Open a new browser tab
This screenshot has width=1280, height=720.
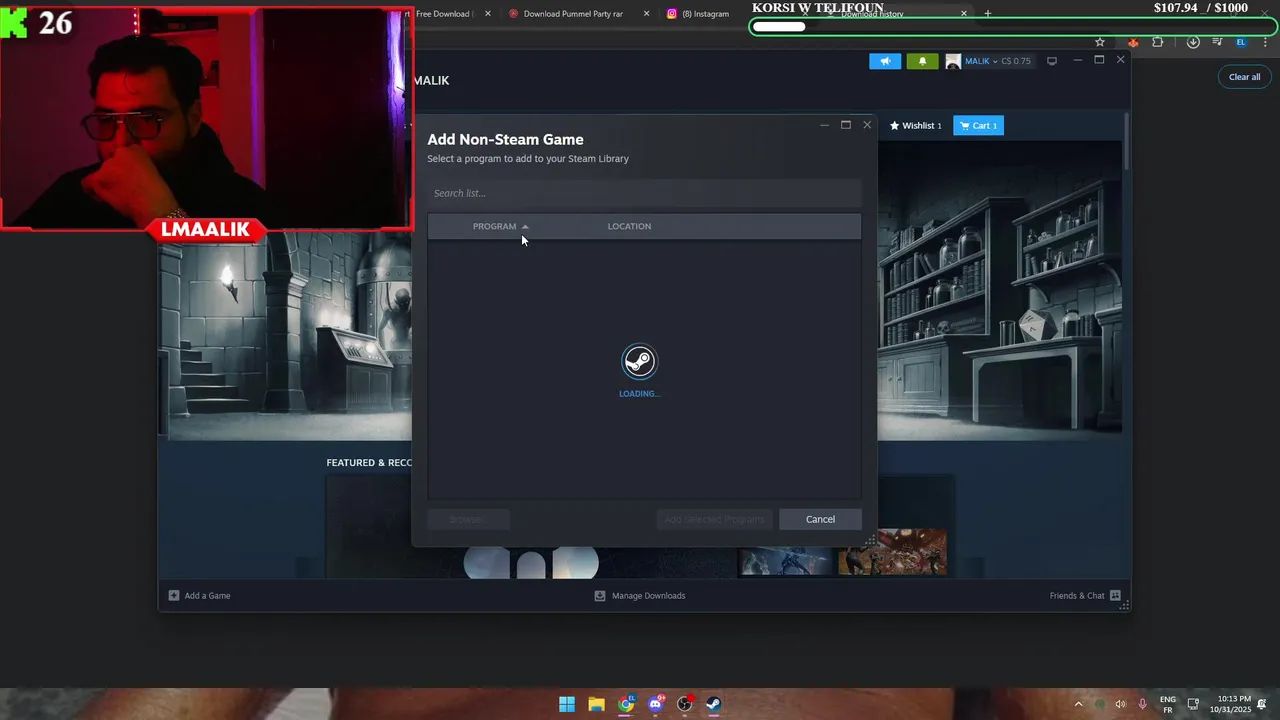coord(988,14)
